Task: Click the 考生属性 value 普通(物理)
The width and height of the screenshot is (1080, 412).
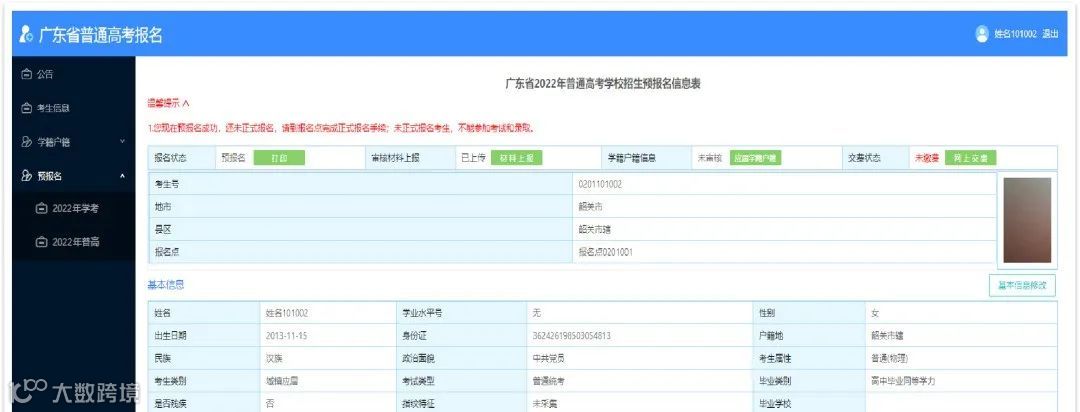Action: tap(889, 358)
